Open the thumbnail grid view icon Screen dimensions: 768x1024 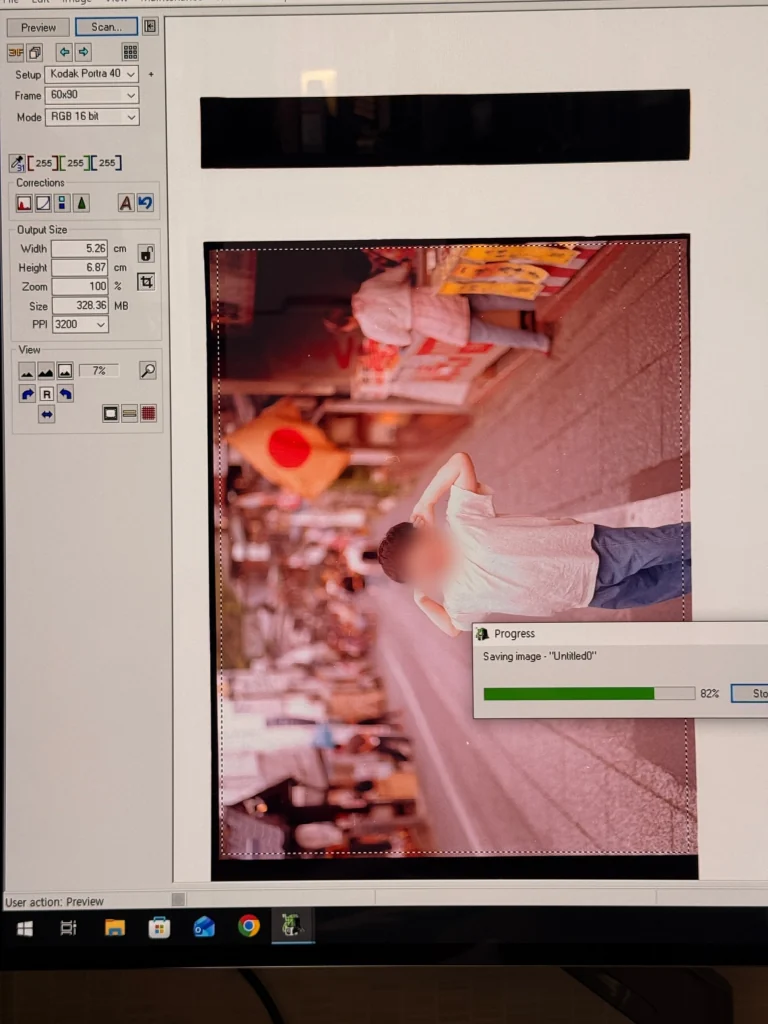[x=130, y=52]
